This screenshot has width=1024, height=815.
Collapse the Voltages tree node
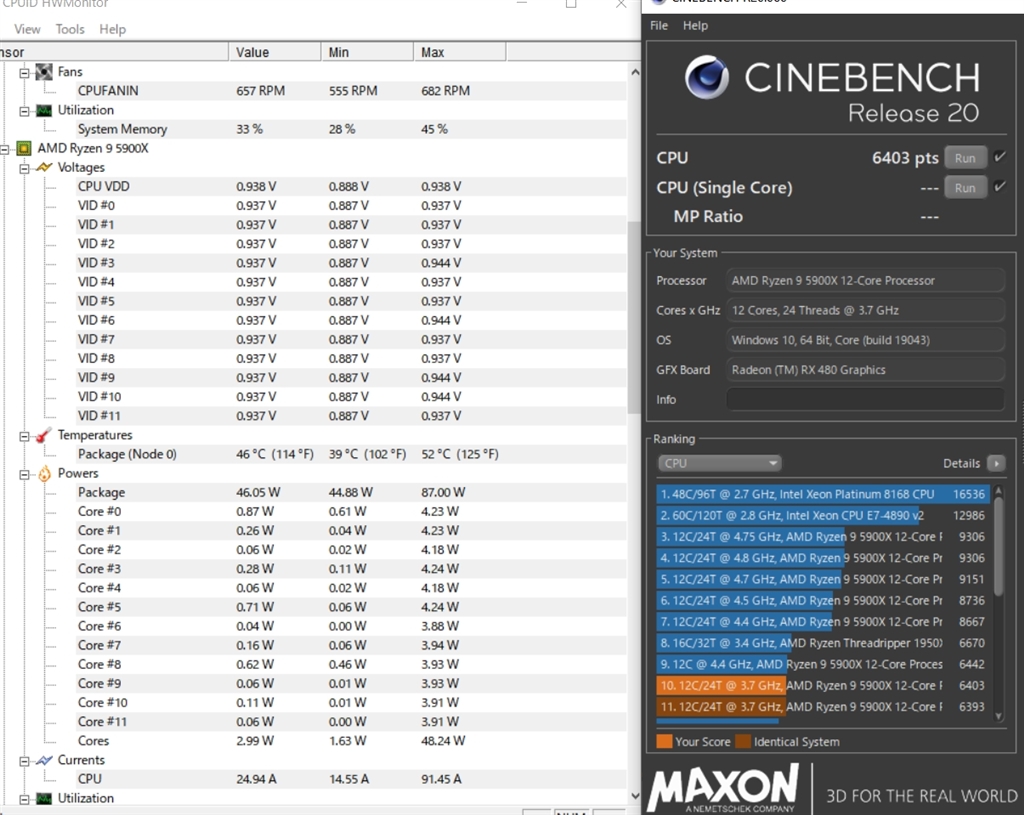point(25,168)
